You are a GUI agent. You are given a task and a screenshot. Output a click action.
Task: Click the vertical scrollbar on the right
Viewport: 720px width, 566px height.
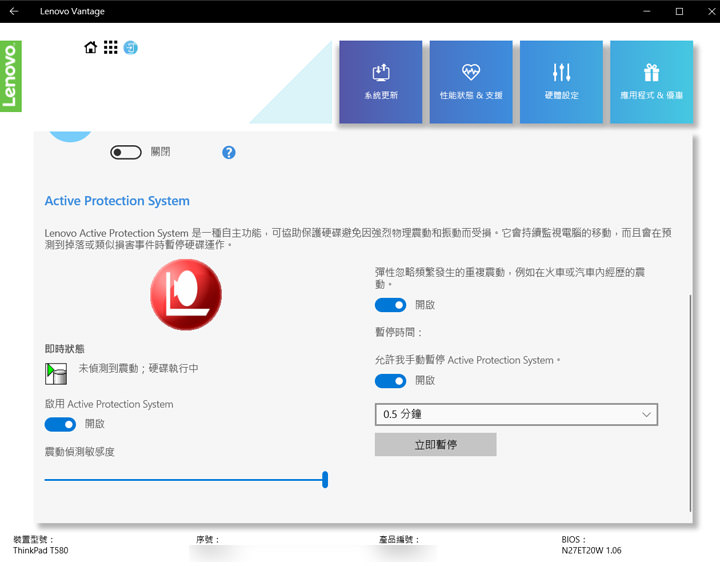tap(690, 400)
